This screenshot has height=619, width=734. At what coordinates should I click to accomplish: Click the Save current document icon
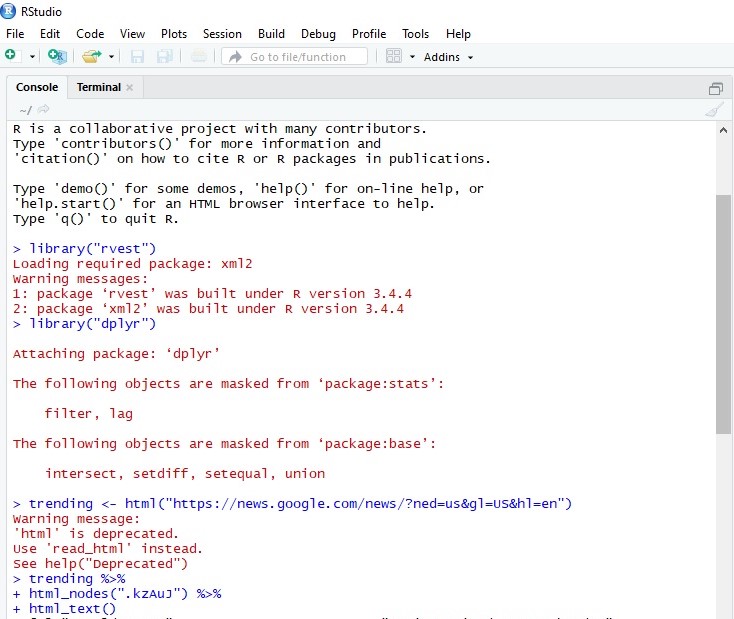(x=137, y=57)
